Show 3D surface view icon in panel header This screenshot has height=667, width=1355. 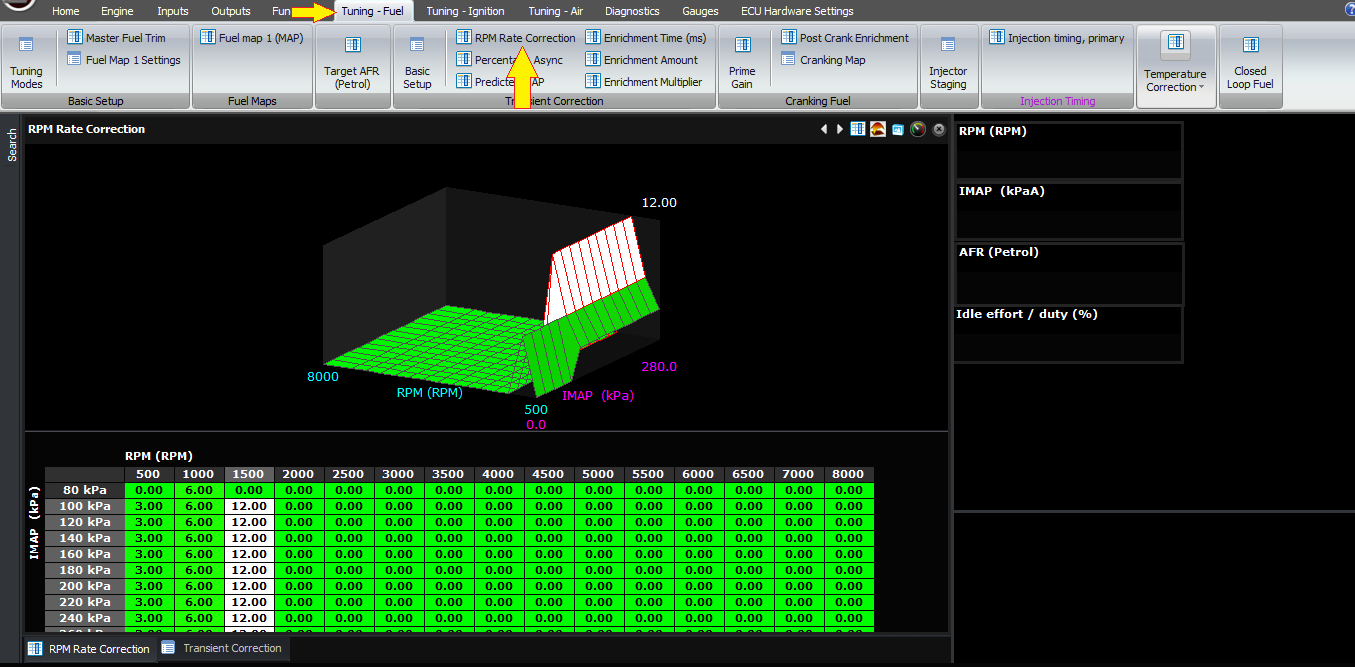(878, 129)
